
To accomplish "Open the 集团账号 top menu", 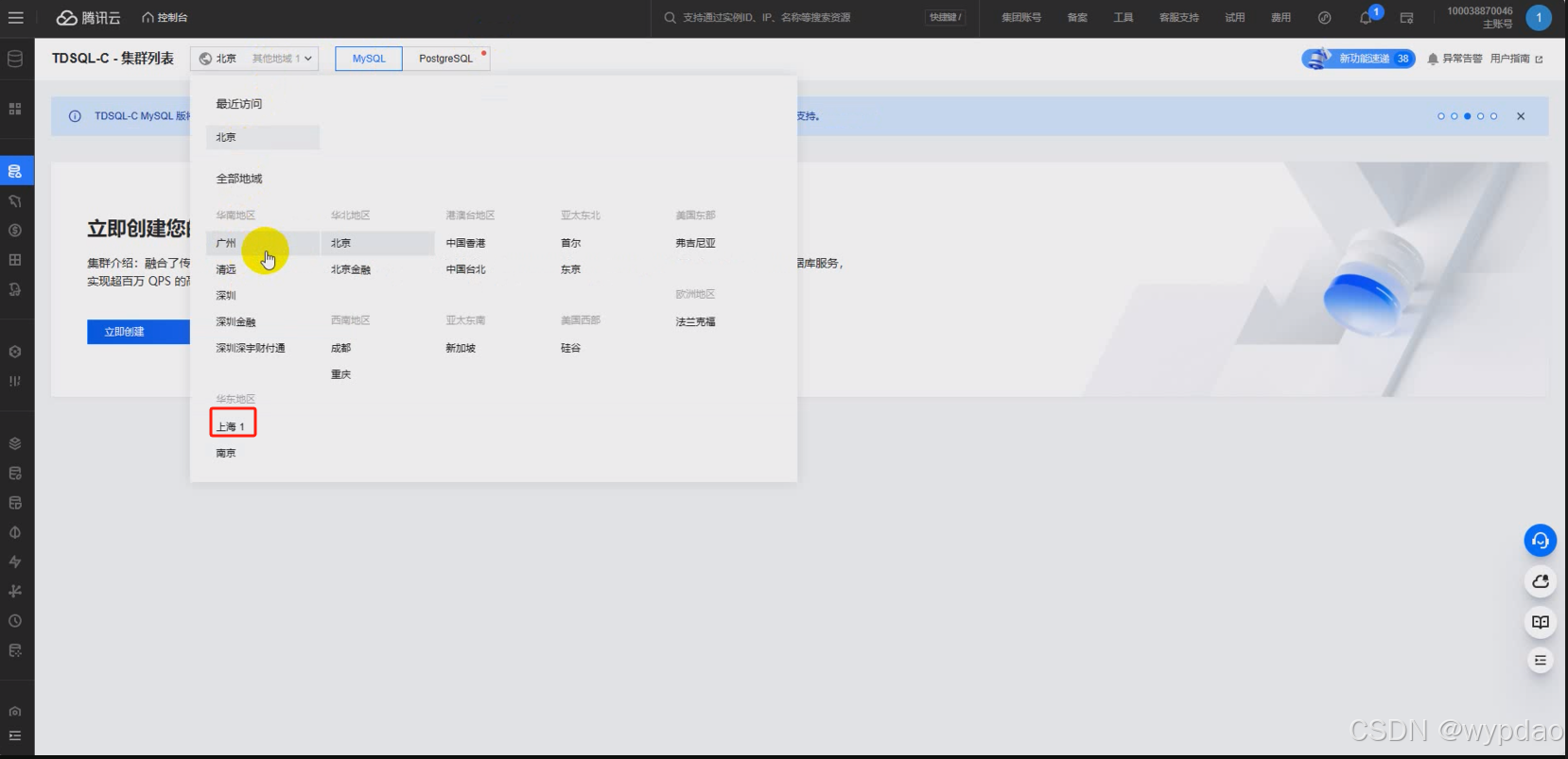I will click(x=1021, y=17).
